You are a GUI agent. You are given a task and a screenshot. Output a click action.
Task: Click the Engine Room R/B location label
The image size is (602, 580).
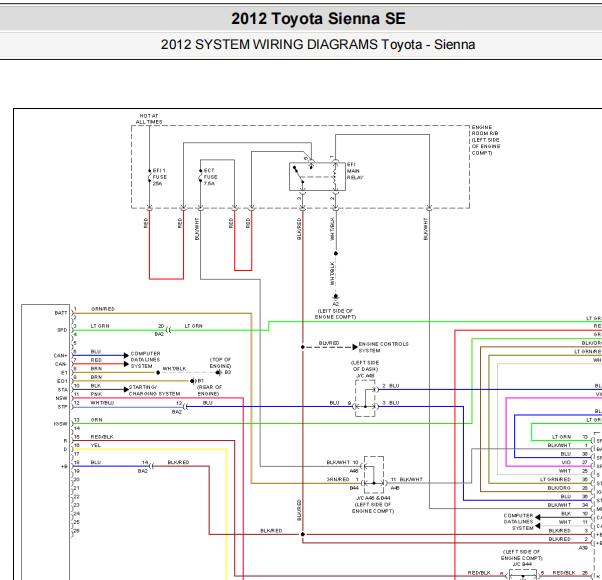click(486, 140)
